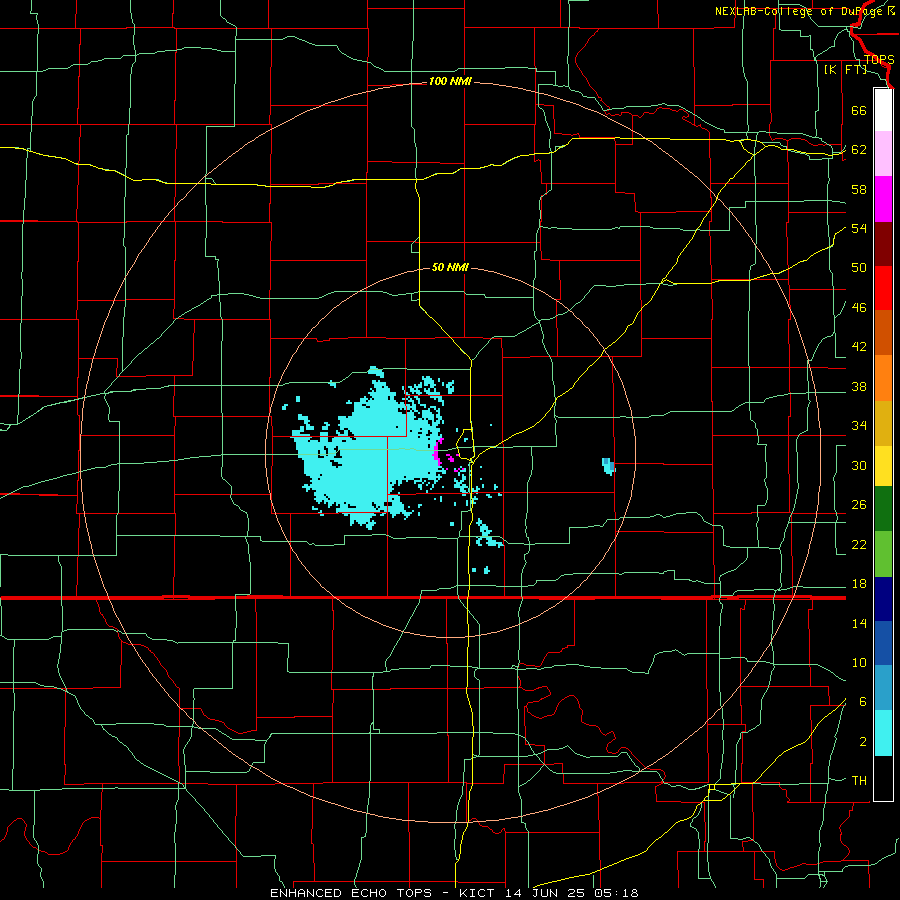The height and width of the screenshot is (900, 900).
Task: Click the 66 value on the legend scale
Action: click(x=859, y=111)
